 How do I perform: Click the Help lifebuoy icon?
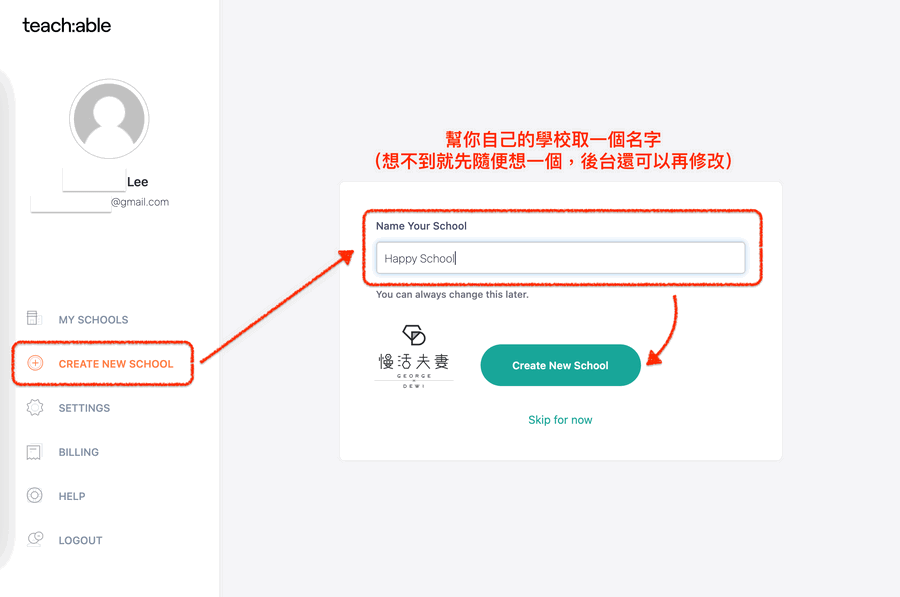35,496
